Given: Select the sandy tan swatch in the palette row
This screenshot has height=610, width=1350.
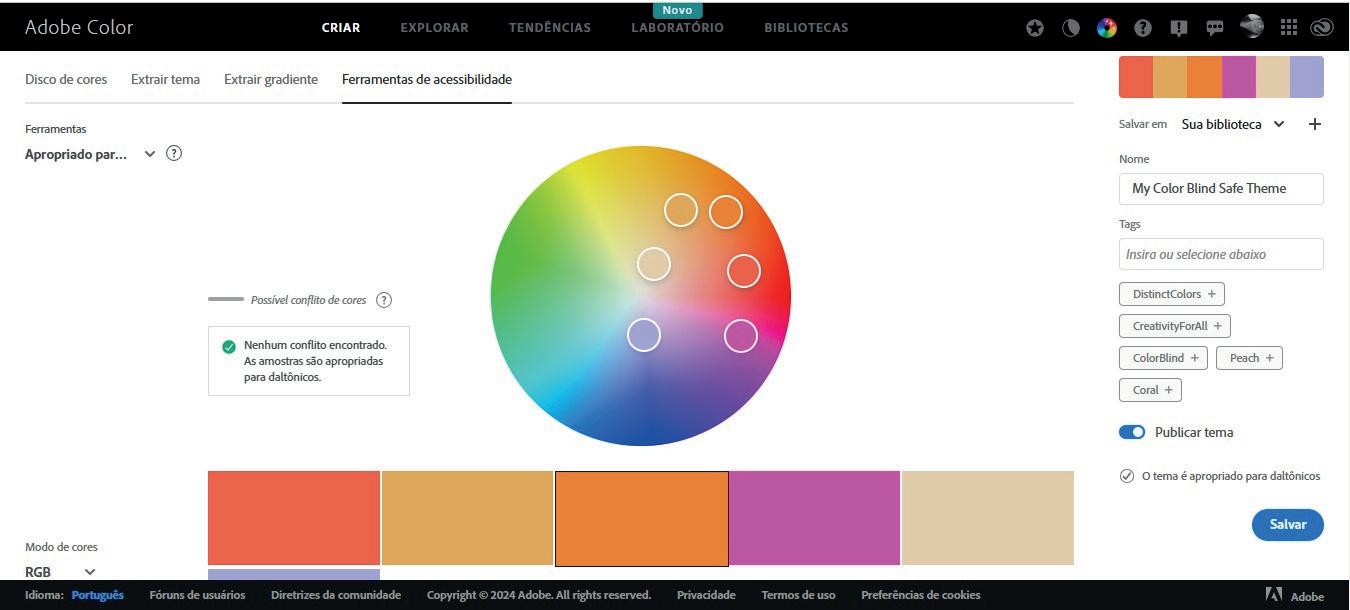Looking at the screenshot, I should (467, 518).
